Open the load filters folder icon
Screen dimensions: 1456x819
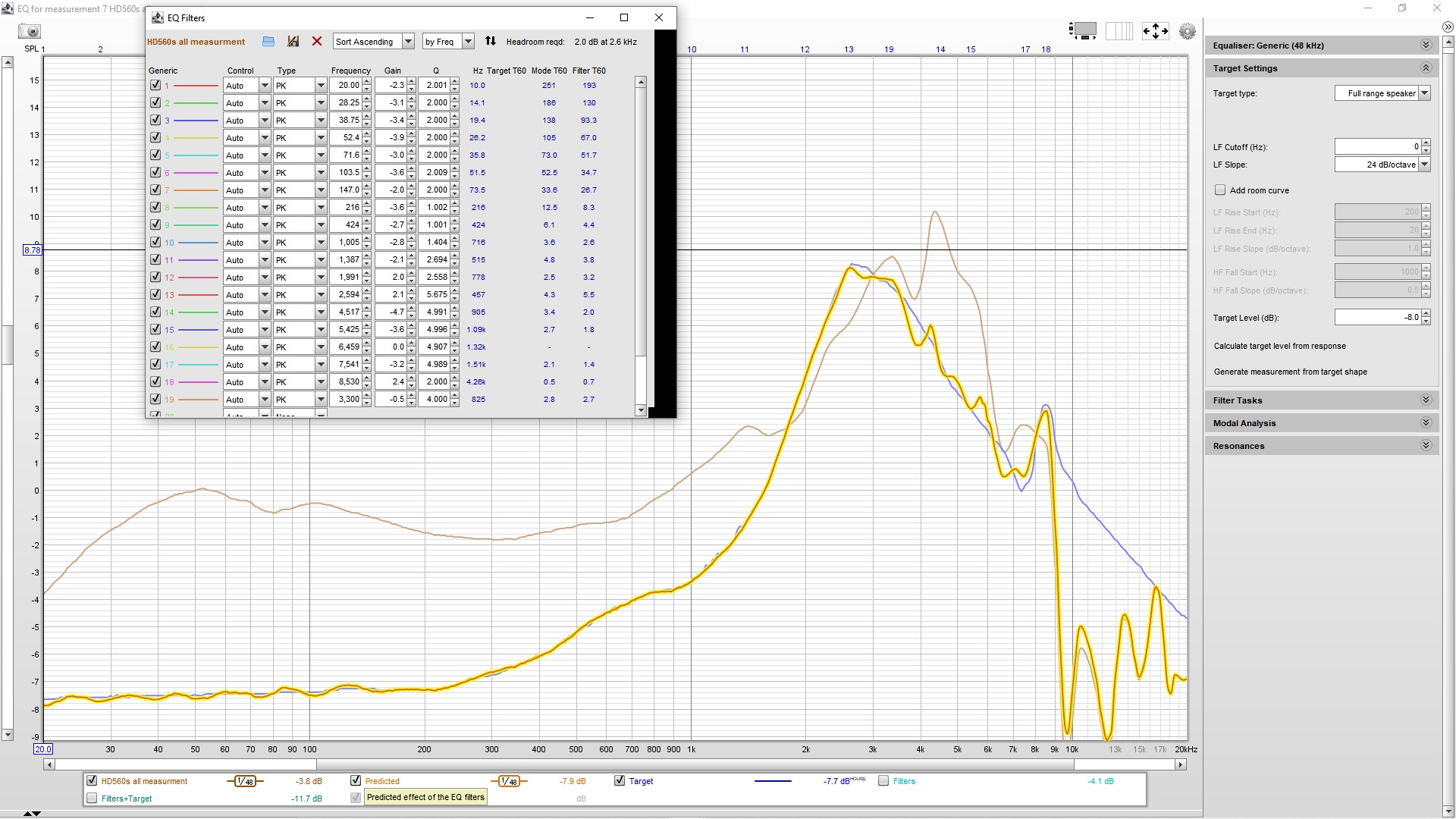tap(268, 42)
